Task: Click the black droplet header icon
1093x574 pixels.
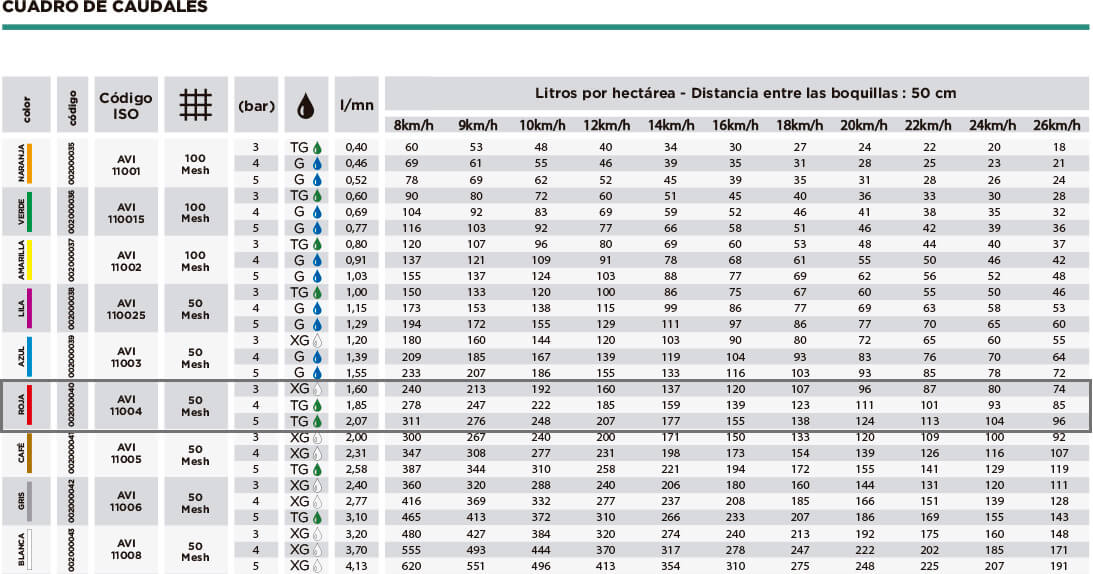Action: point(305,107)
